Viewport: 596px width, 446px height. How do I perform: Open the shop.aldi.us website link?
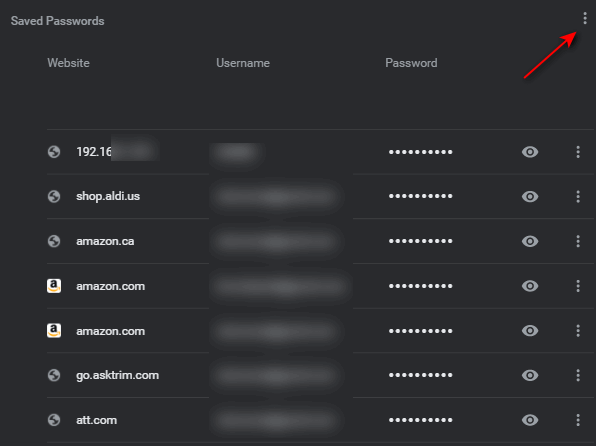click(x=108, y=196)
